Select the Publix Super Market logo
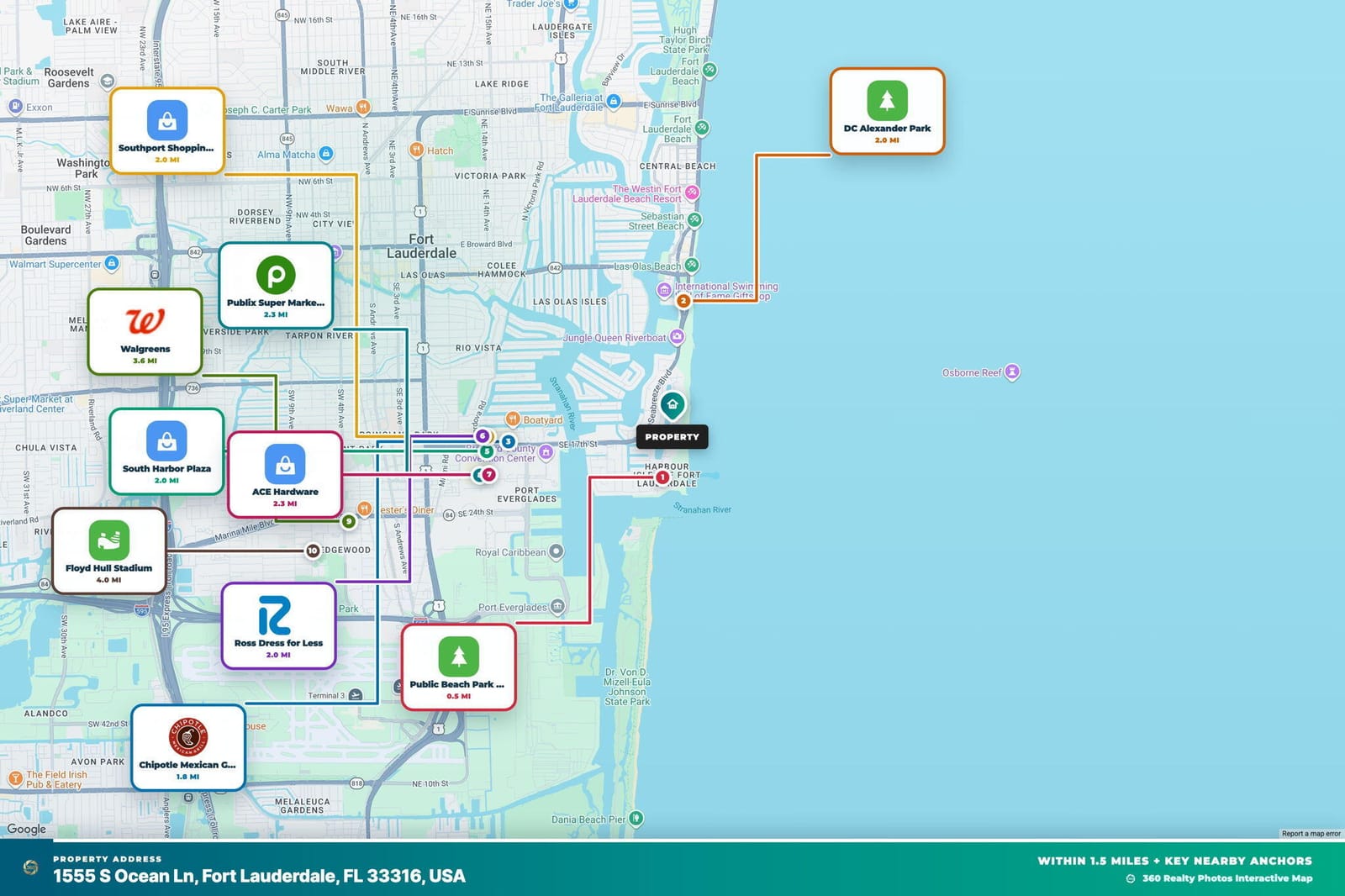 276,275
